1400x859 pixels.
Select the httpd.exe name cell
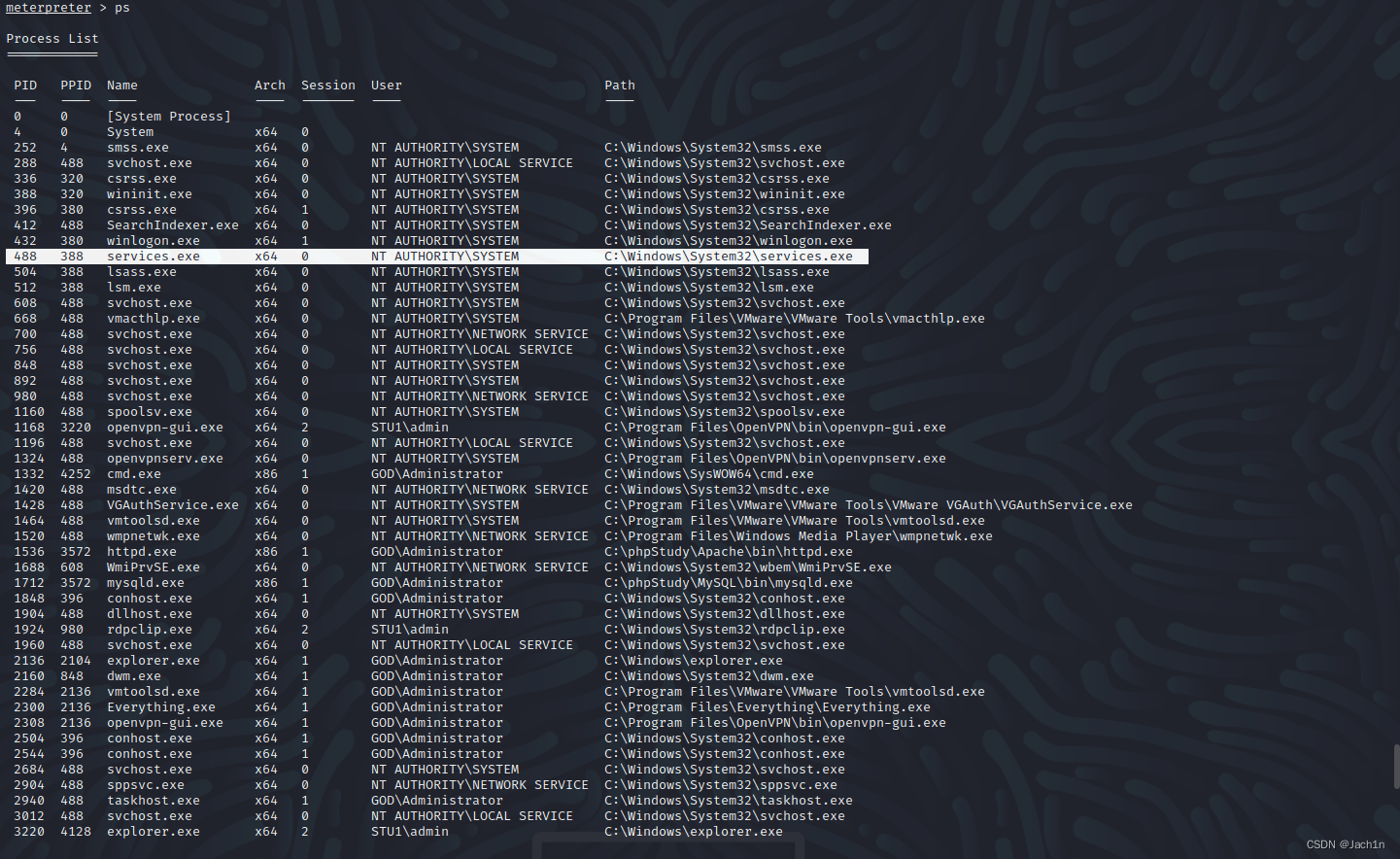coord(142,552)
